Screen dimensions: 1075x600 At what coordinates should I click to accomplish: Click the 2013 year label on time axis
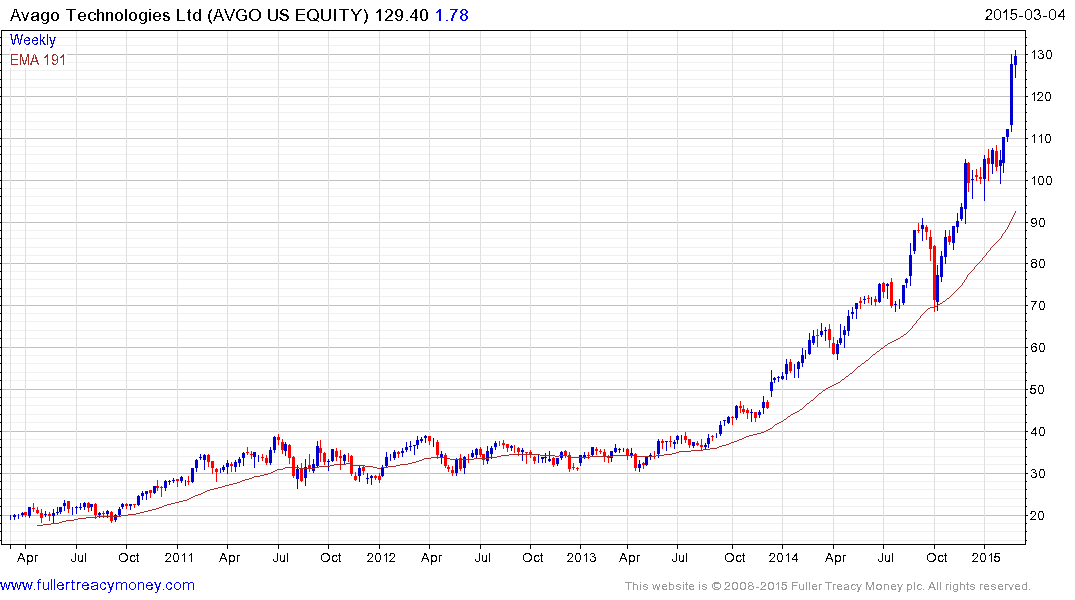(x=581, y=557)
